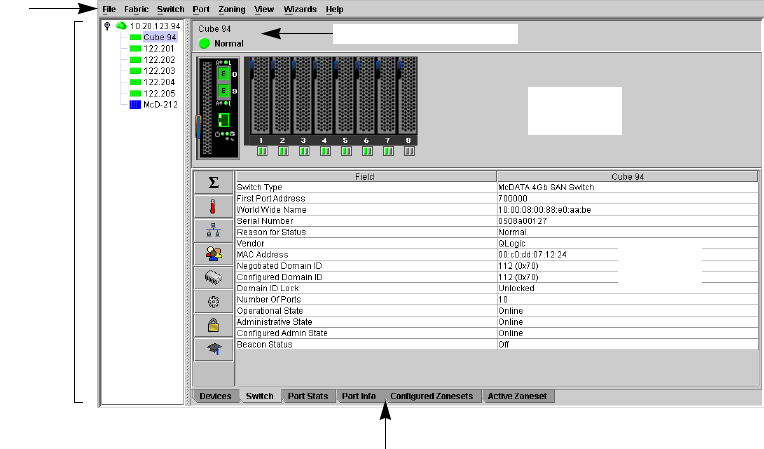The width and height of the screenshot is (764, 449).
Task: Click the padlock security icon button
Action: [213, 325]
